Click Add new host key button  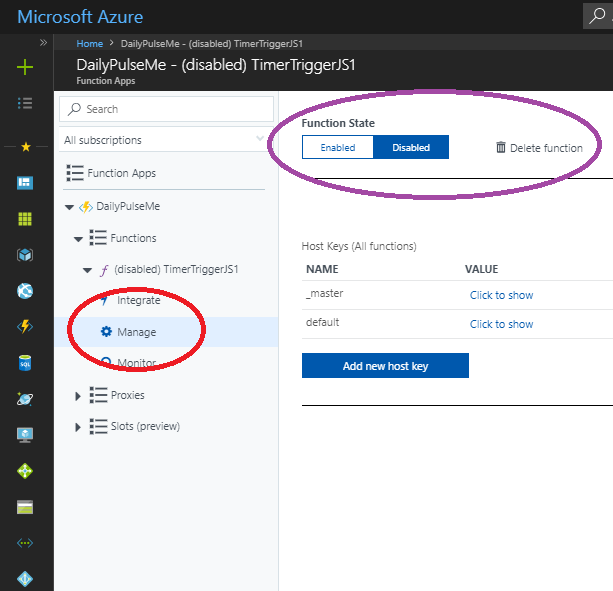pos(385,365)
